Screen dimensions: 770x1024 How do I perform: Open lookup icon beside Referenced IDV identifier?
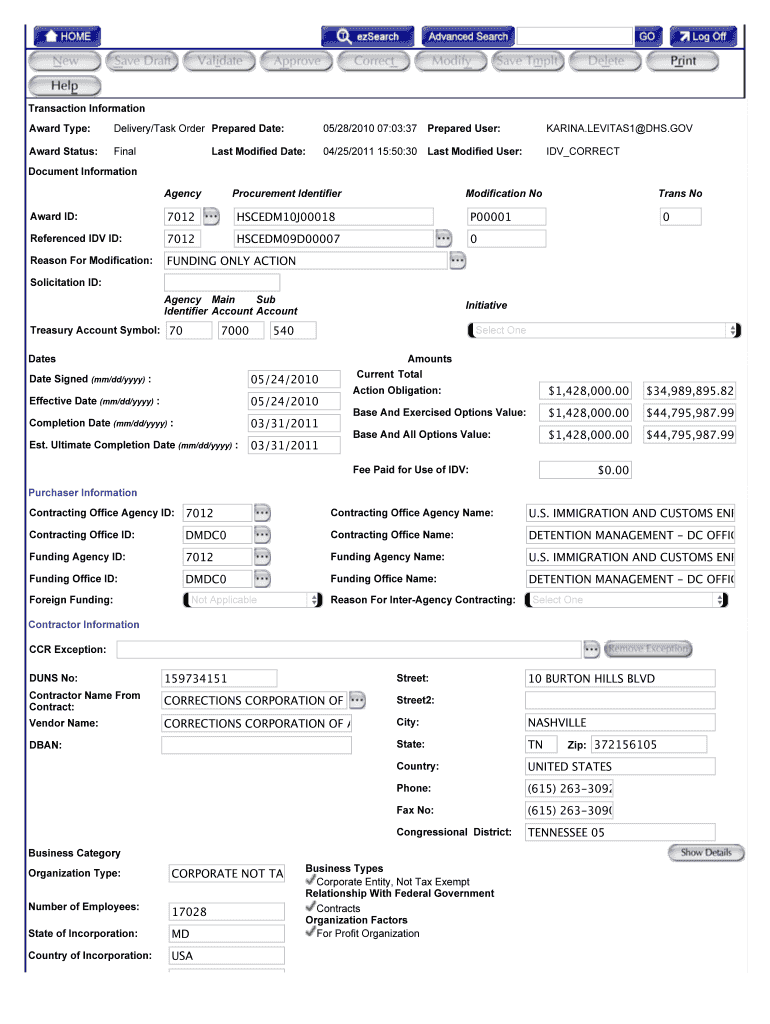tap(443, 238)
